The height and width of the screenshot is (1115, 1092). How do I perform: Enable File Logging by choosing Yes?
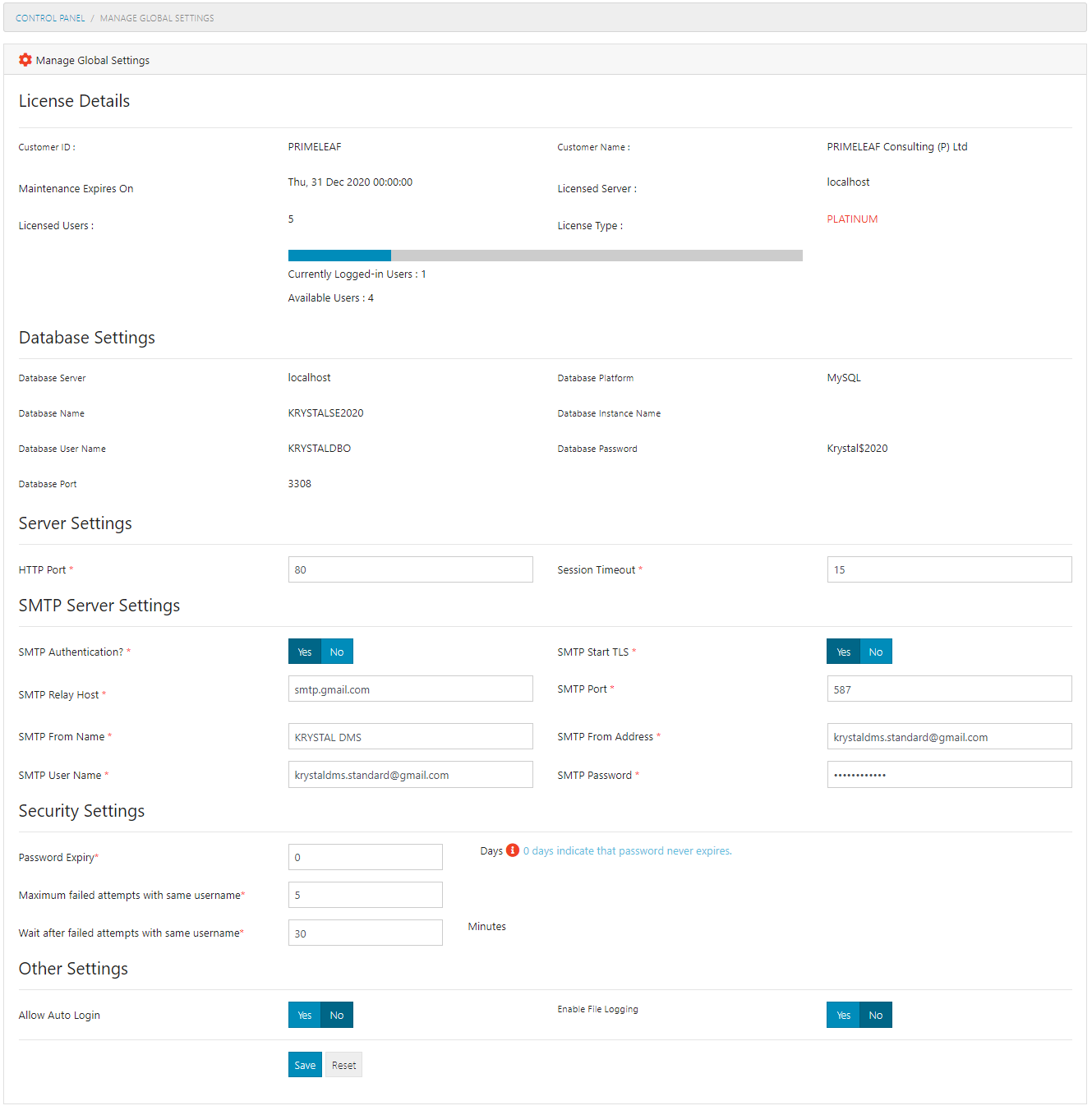click(x=843, y=1015)
